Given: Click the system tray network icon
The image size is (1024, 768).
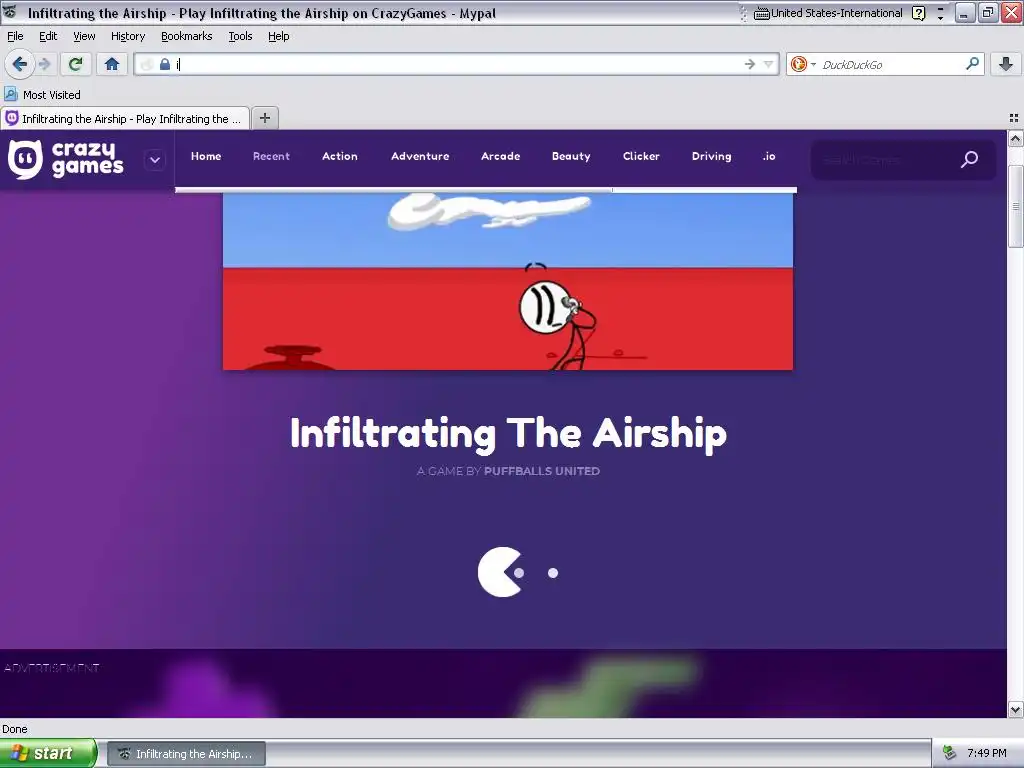Looking at the screenshot, I should [950, 753].
